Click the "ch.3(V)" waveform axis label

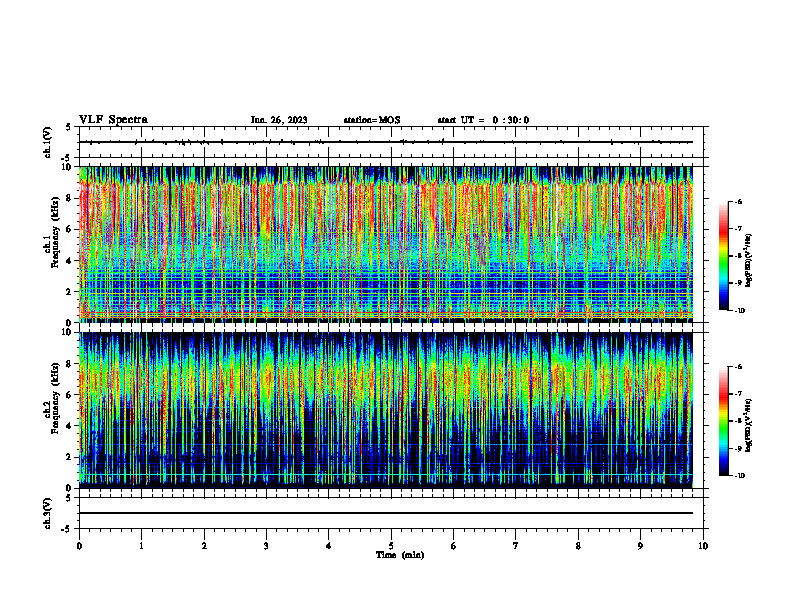48,513
